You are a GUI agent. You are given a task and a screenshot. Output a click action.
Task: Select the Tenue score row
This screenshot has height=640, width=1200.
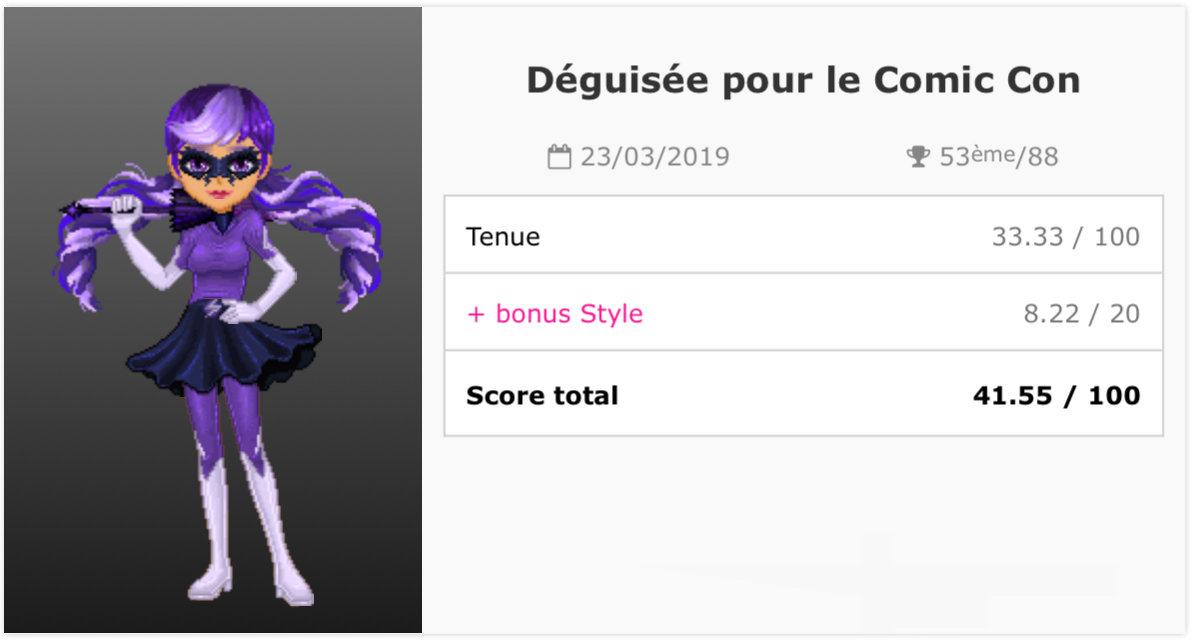[x=803, y=235]
